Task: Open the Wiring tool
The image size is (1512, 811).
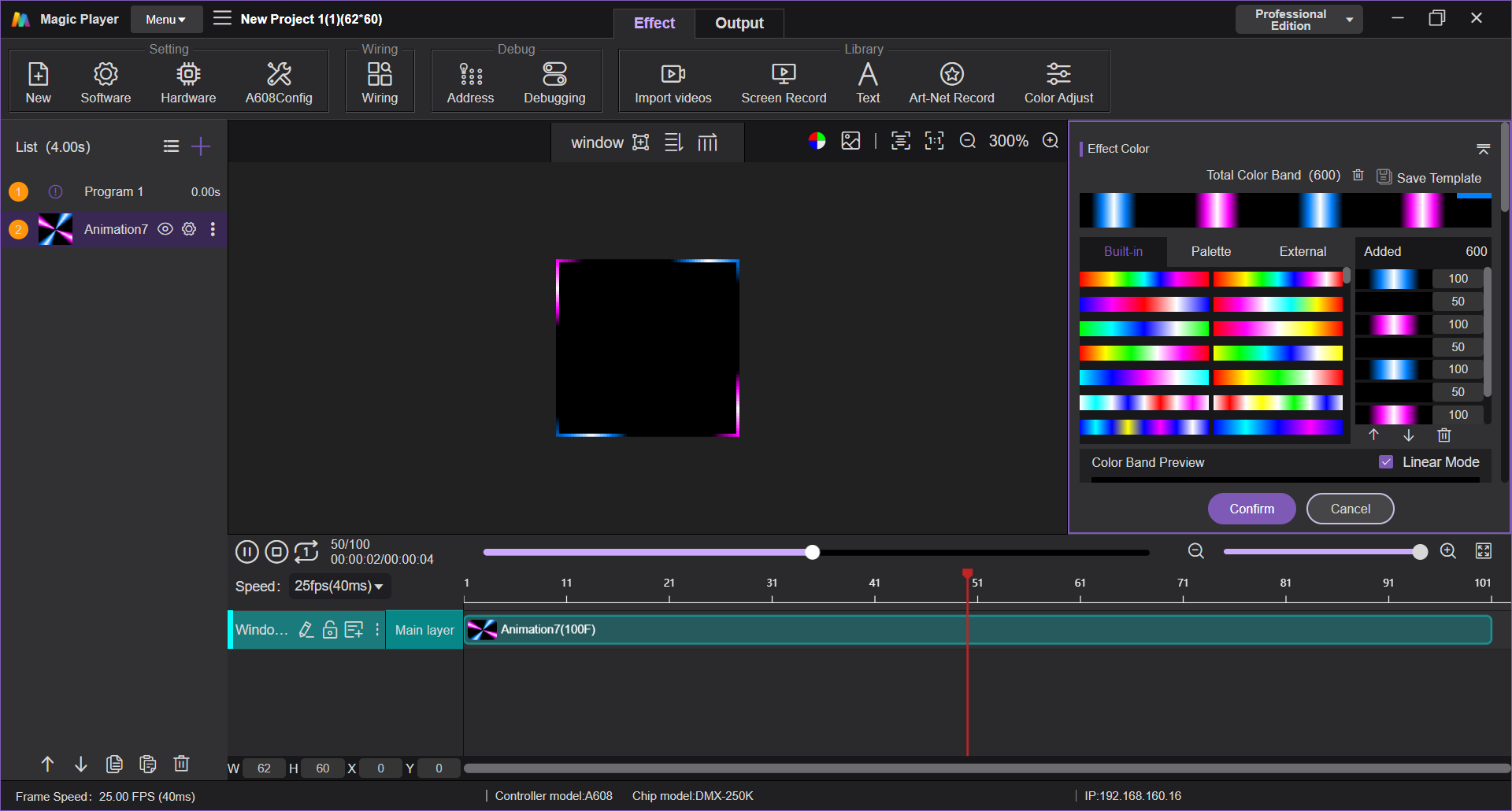Action: (x=380, y=82)
